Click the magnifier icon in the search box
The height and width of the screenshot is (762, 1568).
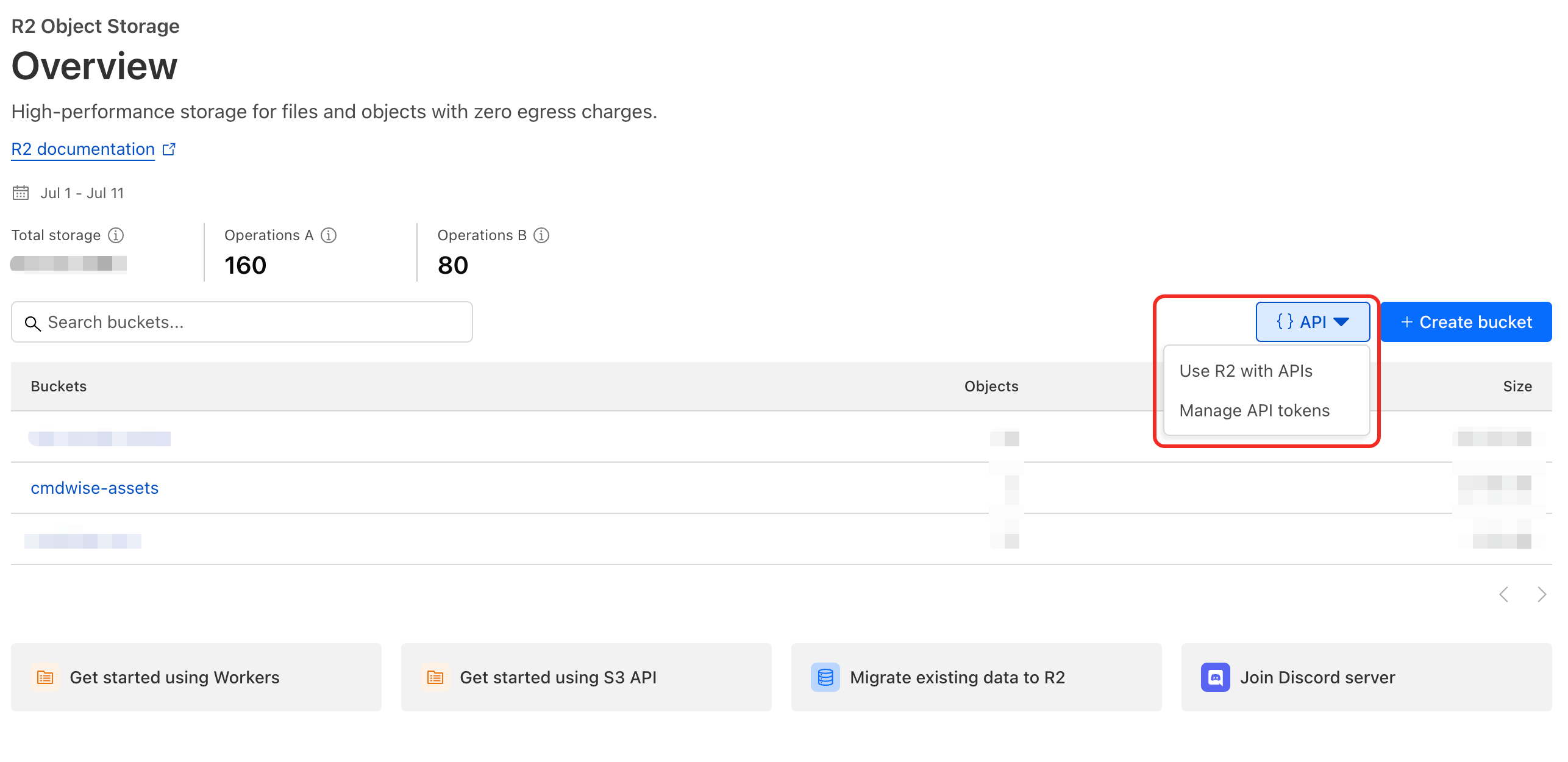[33, 323]
